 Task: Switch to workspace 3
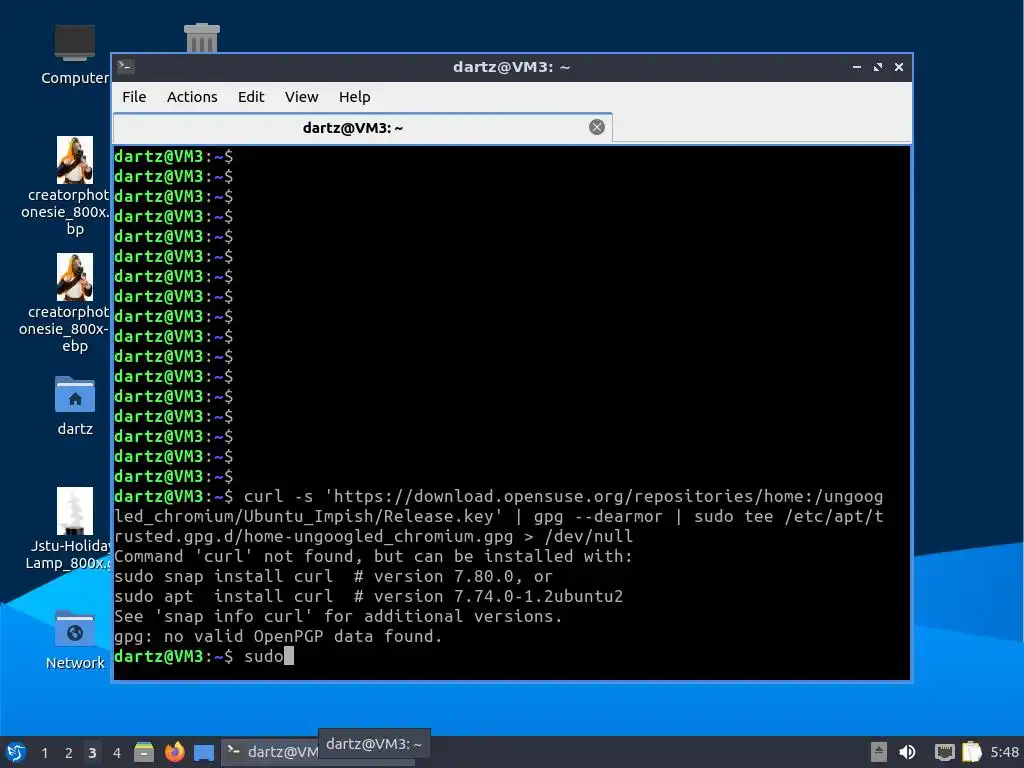point(92,753)
